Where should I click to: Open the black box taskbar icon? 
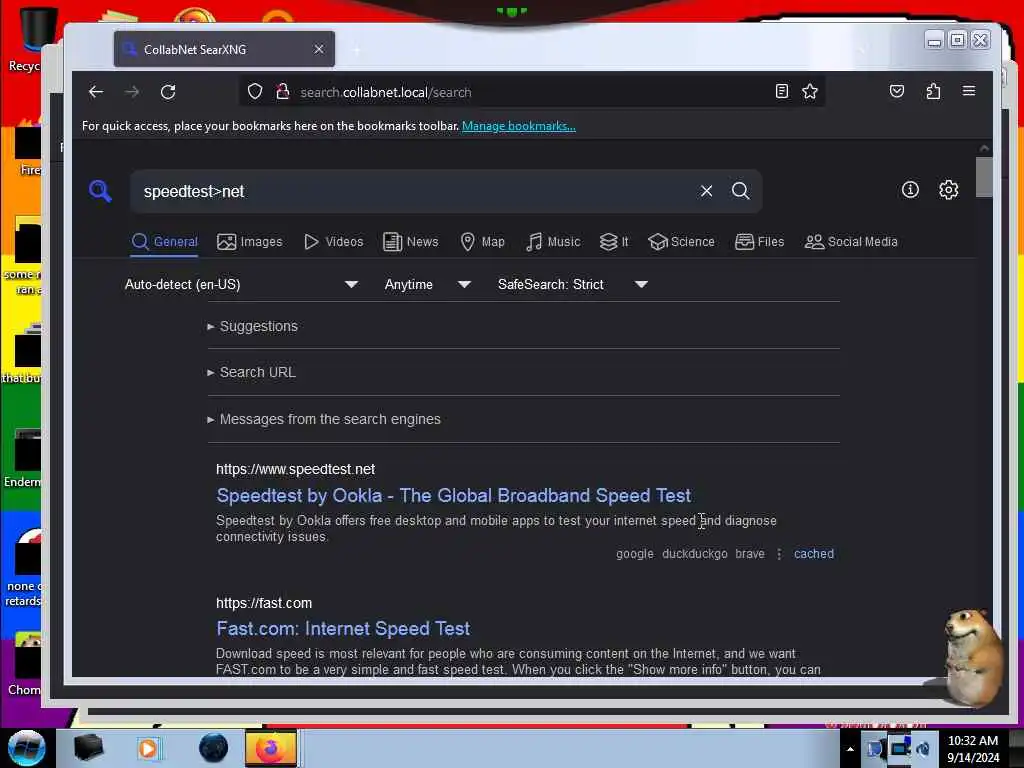[x=88, y=748]
